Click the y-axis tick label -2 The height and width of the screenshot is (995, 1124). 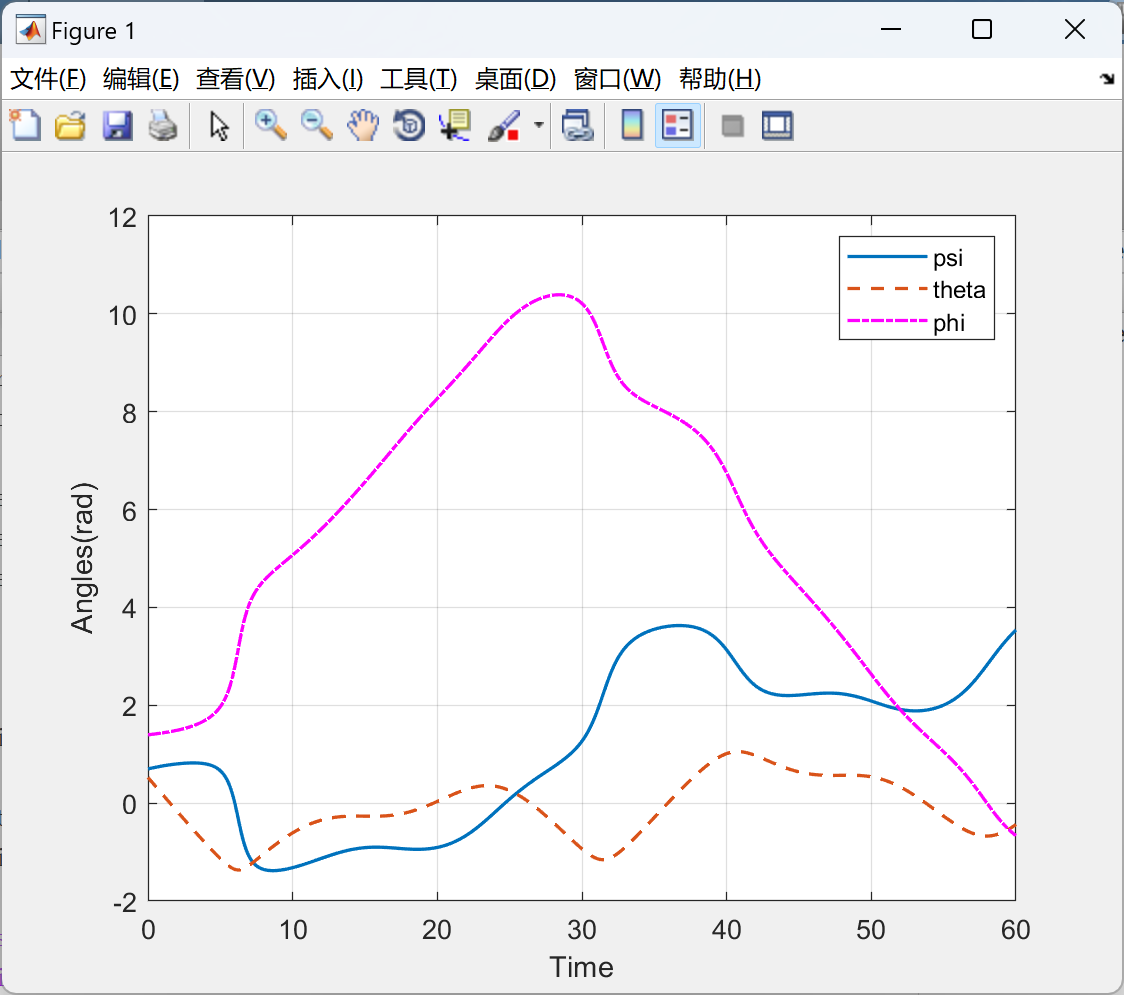pos(125,903)
